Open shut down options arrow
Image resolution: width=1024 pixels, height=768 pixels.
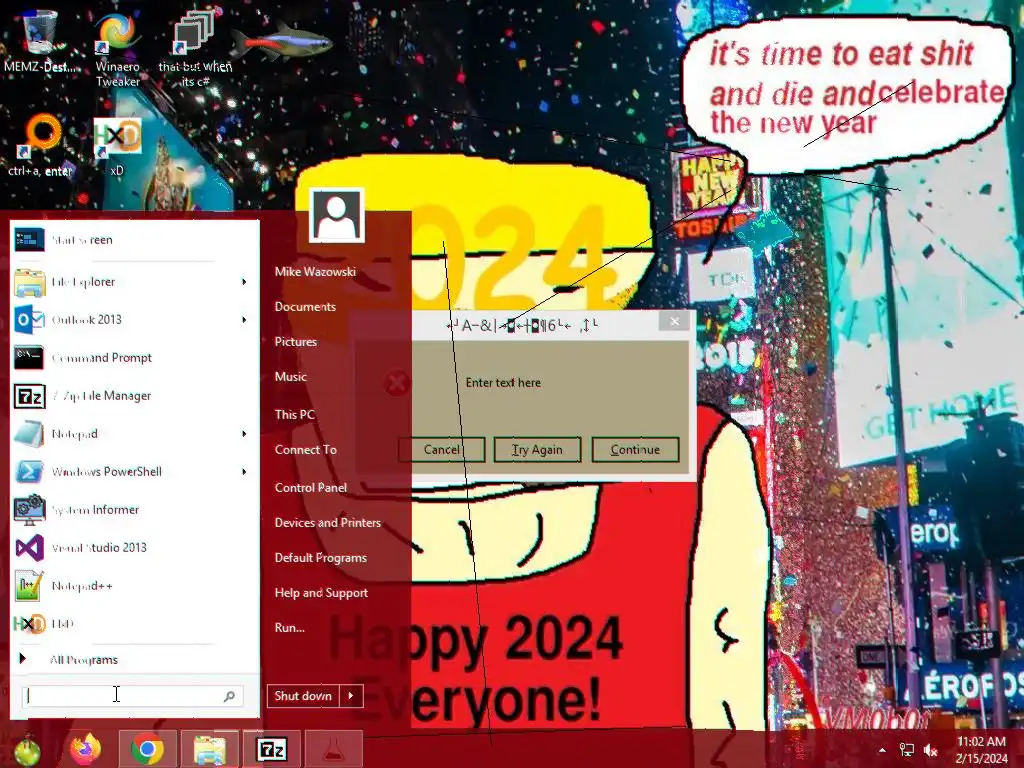point(351,696)
